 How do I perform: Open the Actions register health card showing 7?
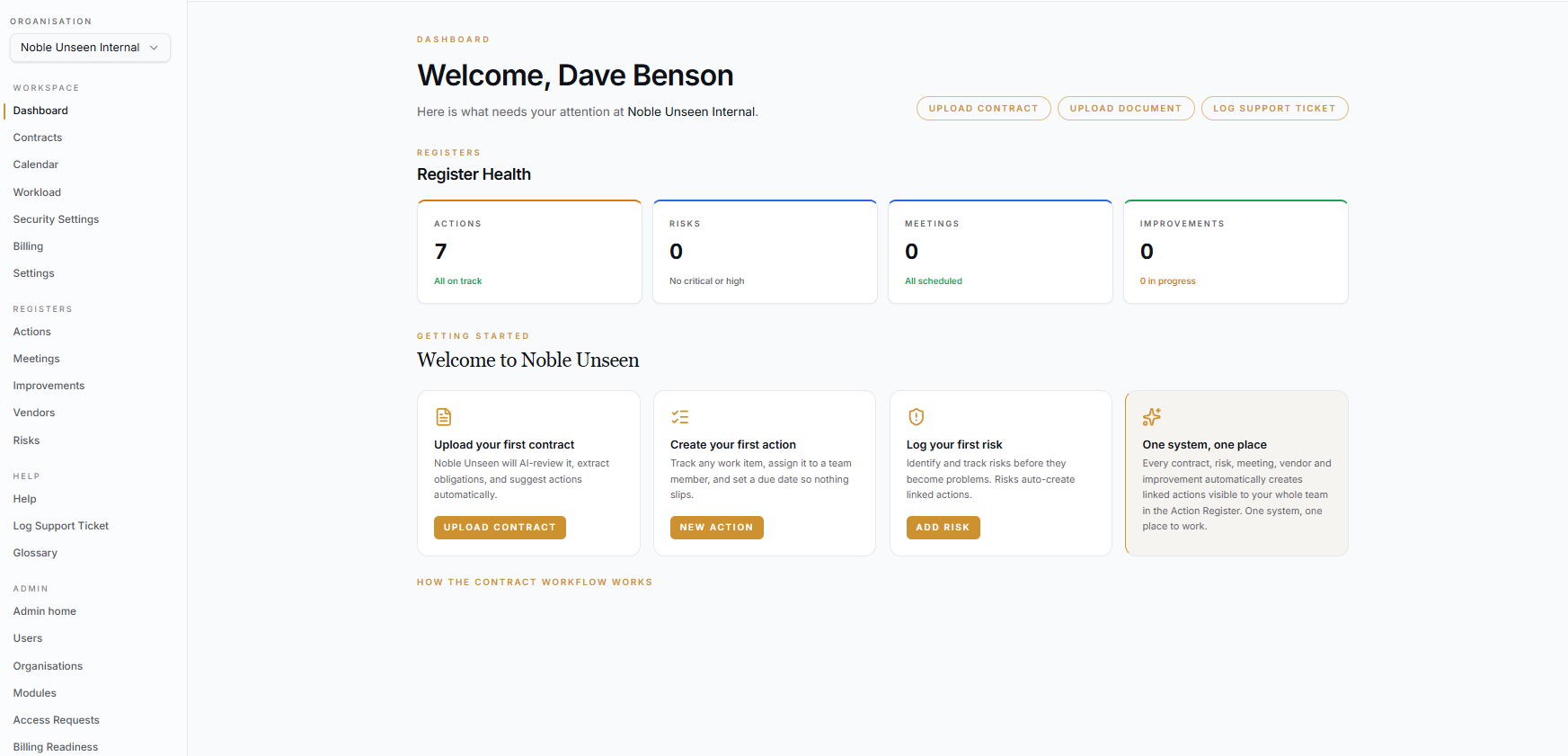[529, 252]
